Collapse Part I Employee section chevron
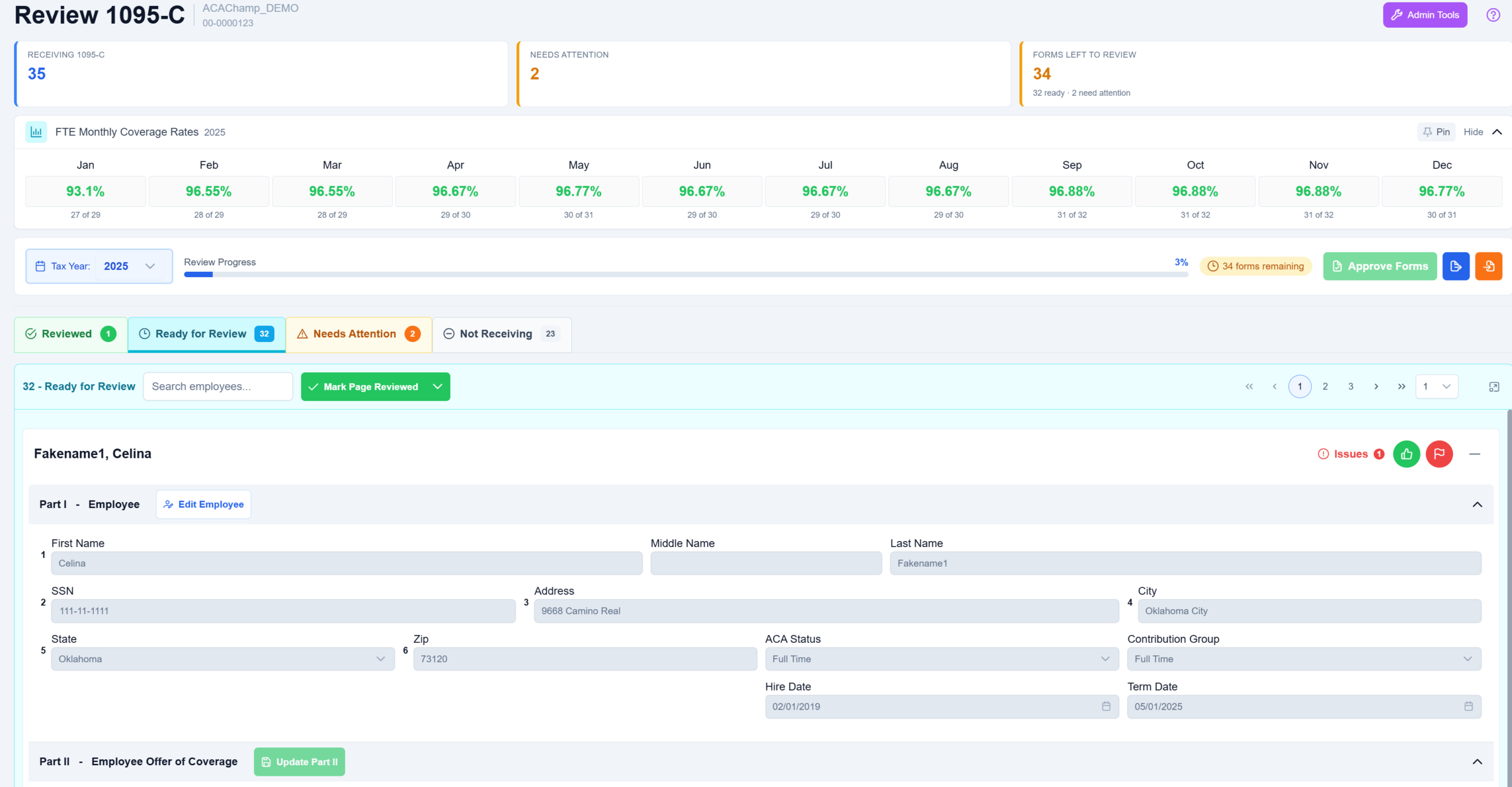Screen dimensions: 1512x787 pyautogui.click(x=1477, y=505)
